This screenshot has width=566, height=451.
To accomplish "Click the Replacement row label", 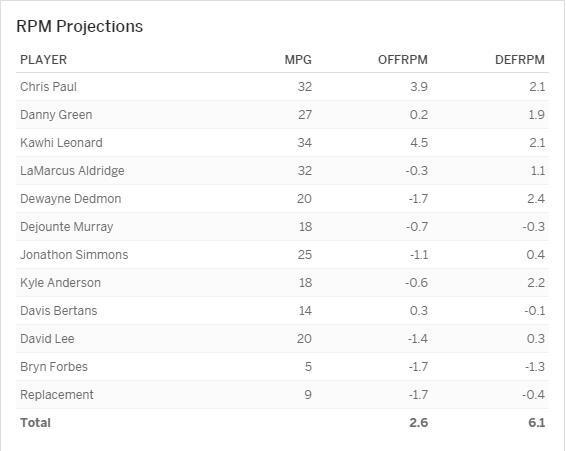I will [x=57, y=395].
